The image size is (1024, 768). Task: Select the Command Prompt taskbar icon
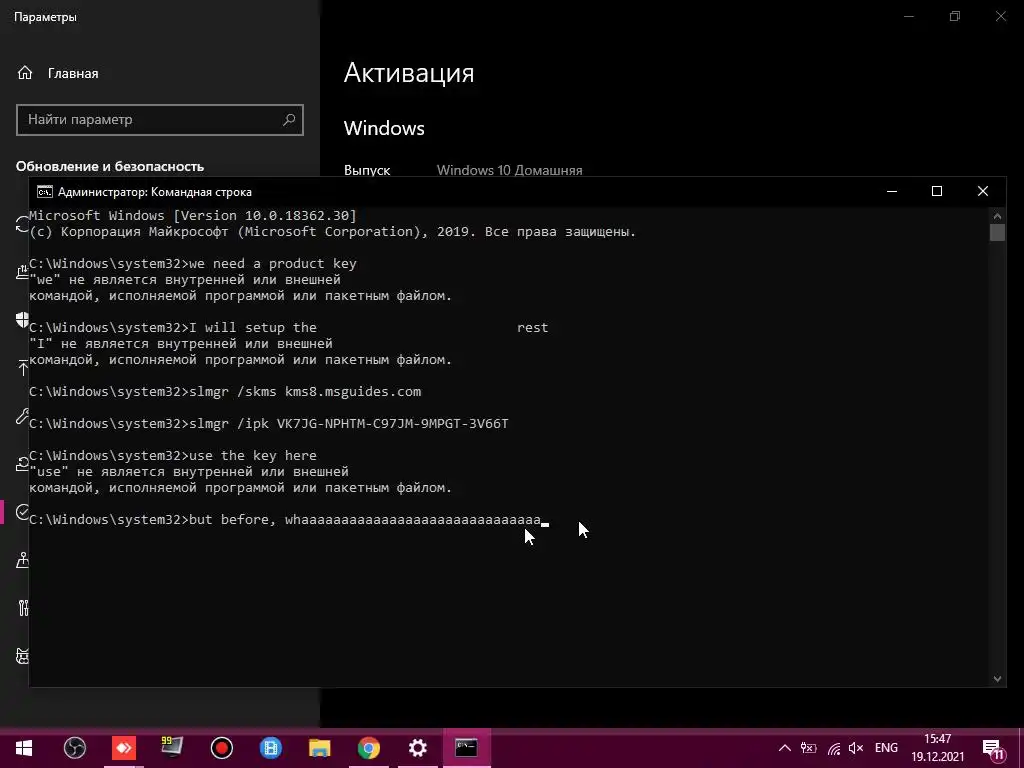pos(466,748)
